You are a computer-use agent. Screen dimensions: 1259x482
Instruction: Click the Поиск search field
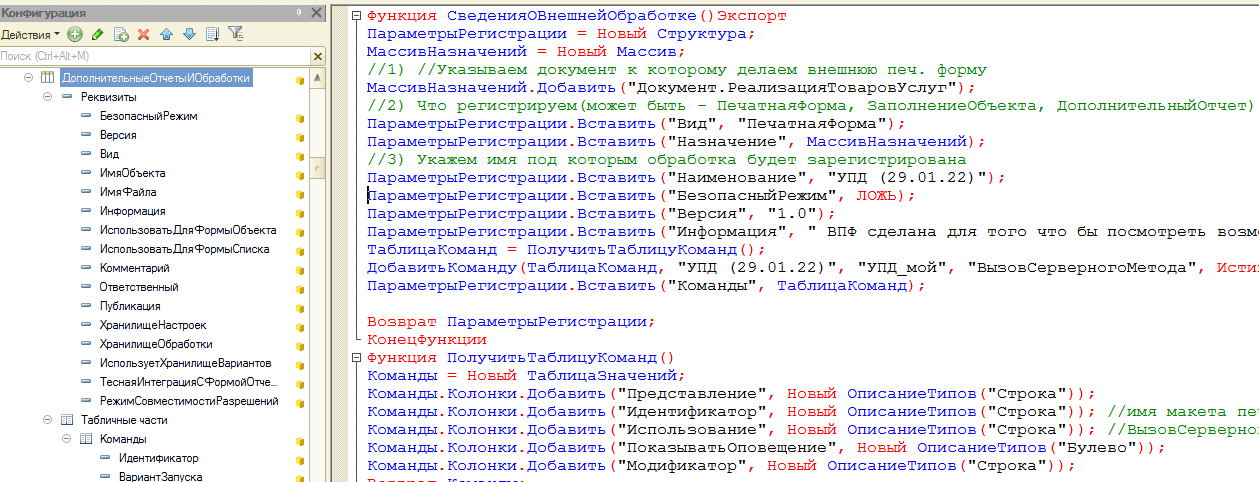(150, 55)
